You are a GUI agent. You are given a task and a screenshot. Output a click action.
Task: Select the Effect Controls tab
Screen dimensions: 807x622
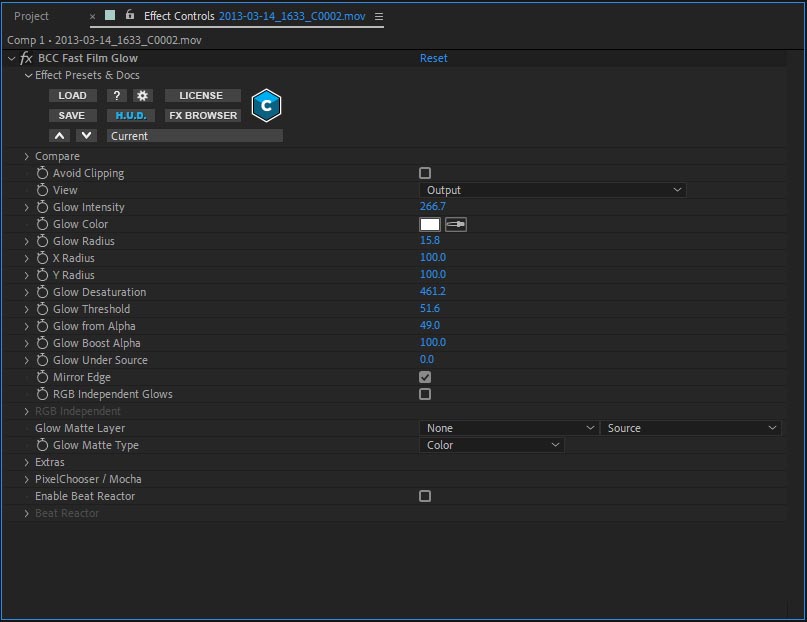pyautogui.click(x=254, y=16)
